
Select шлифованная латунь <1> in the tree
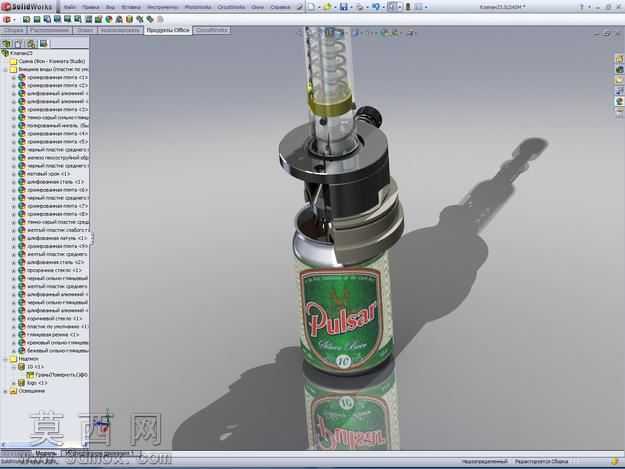pos(53,238)
